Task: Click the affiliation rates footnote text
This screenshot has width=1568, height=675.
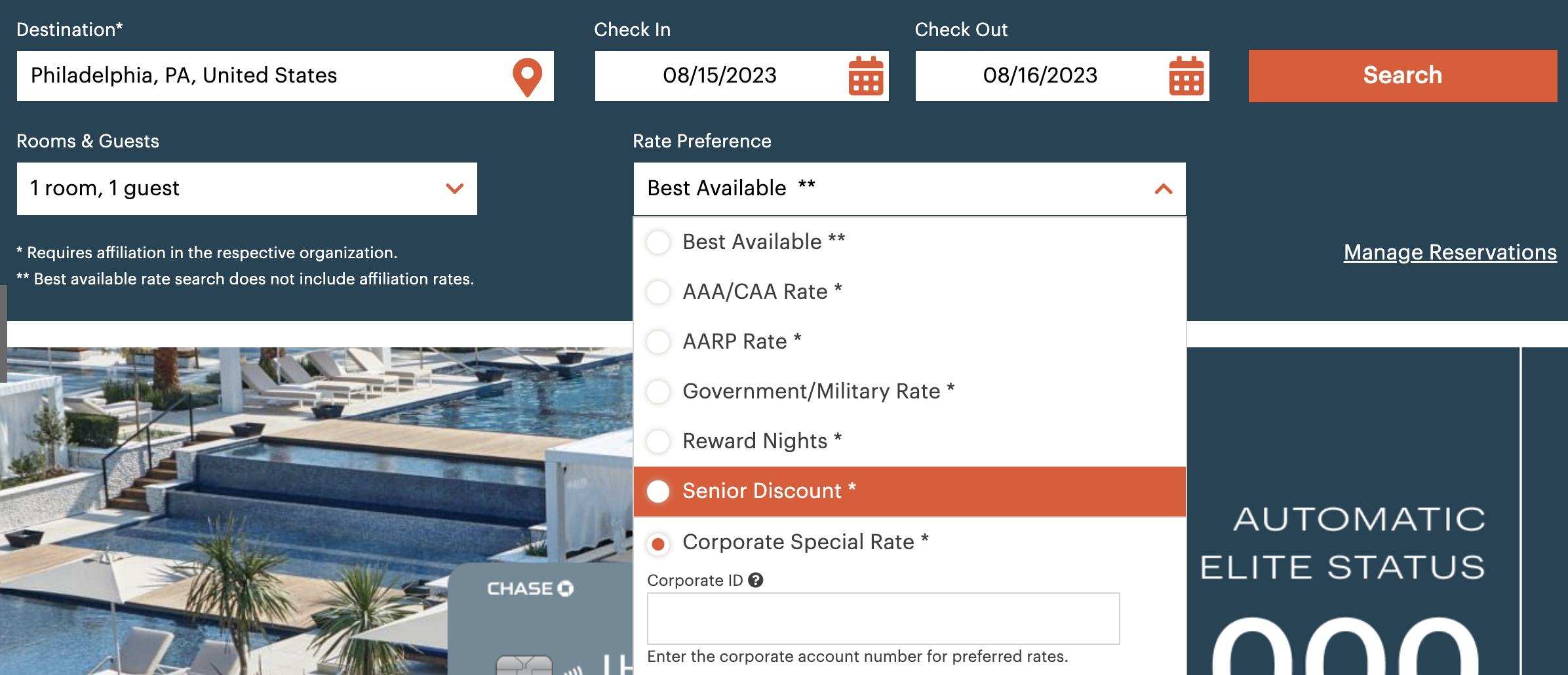Action: (245, 279)
